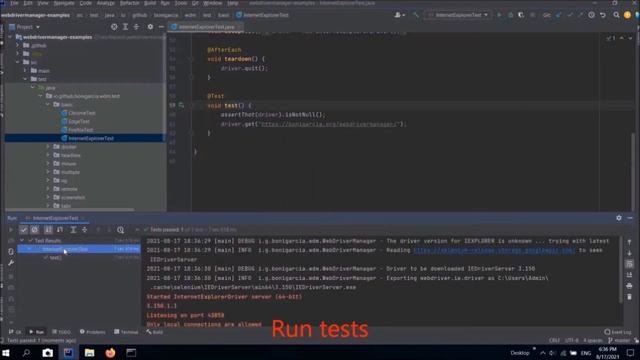Viewport: 640px width, 360px height.
Task: Open the selenium release storage link in console
Action: tap(494, 250)
